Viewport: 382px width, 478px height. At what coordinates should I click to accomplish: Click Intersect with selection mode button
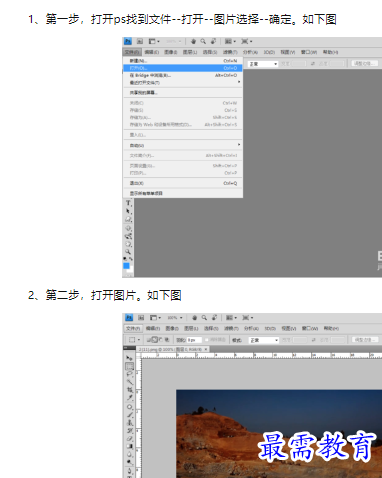tap(167, 340)
